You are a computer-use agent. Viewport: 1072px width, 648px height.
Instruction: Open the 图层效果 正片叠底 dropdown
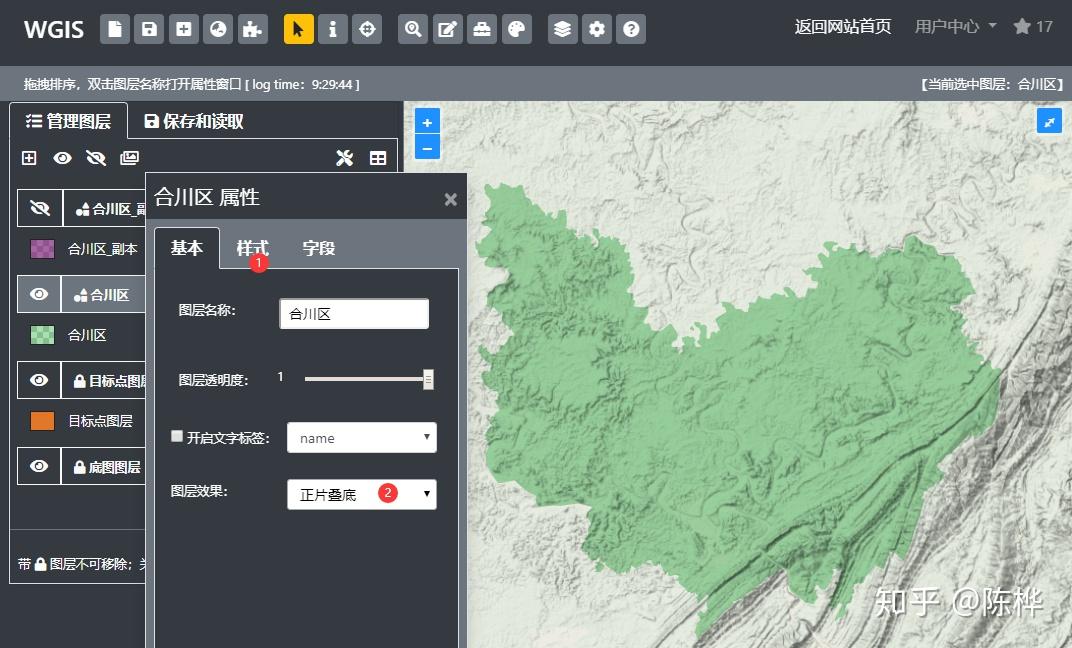(362, 494)
